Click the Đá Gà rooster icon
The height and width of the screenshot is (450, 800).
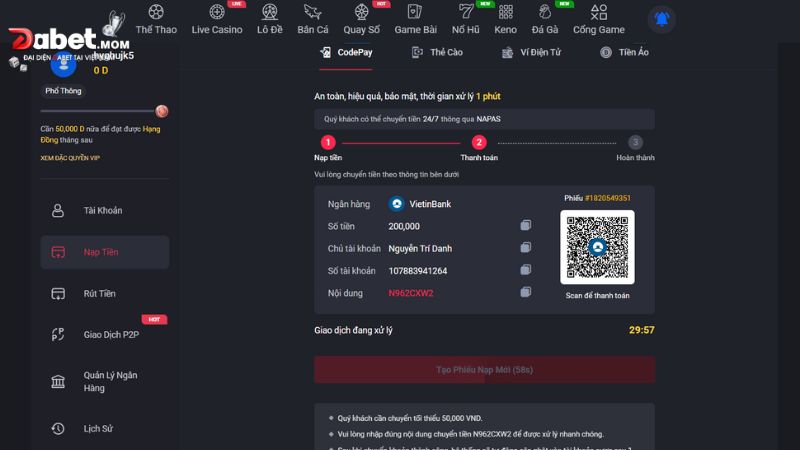pyautogui.click(x=545, y=11)
